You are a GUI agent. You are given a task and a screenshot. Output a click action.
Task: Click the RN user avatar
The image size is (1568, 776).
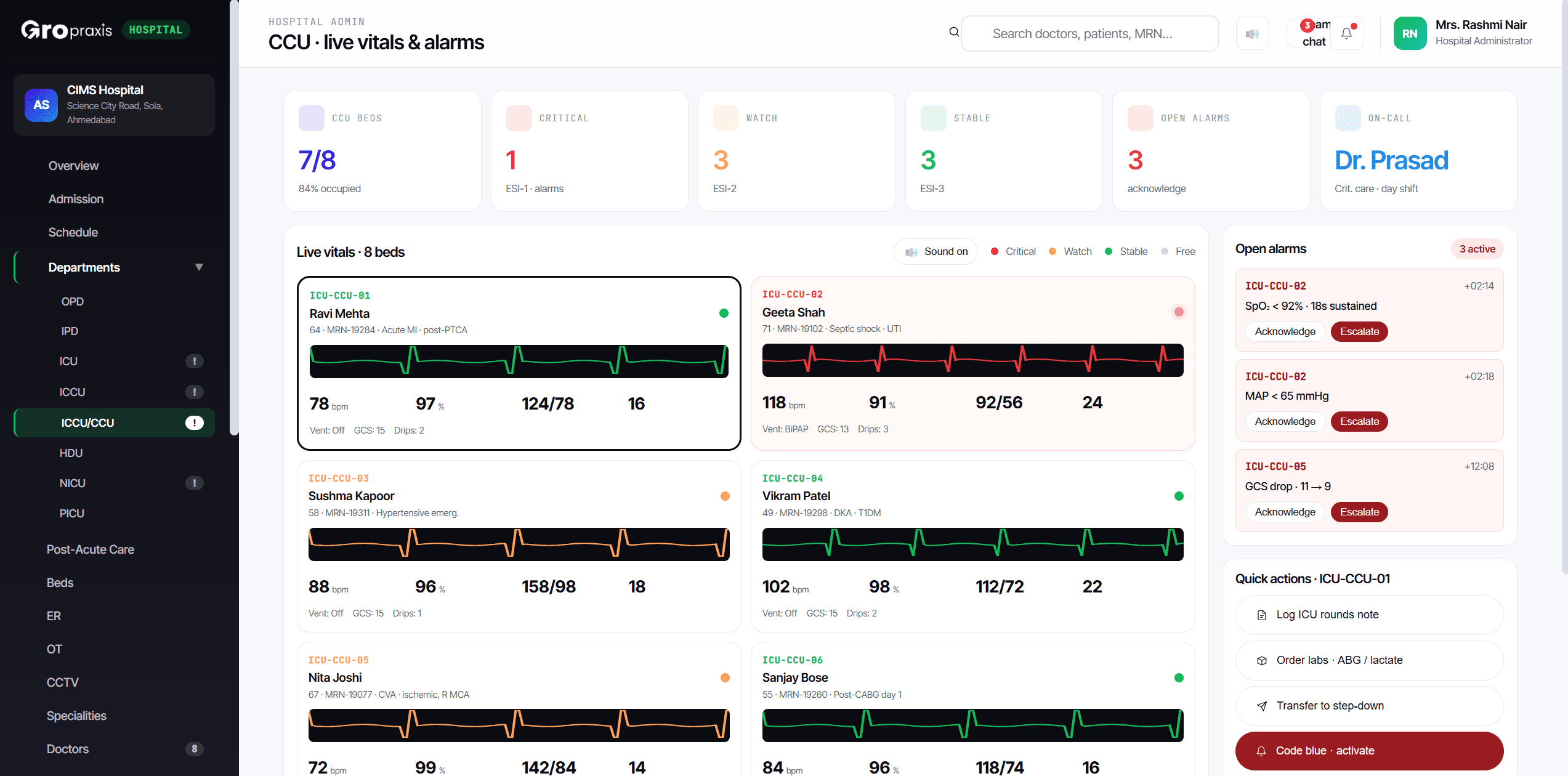[x=1410, y=33]
